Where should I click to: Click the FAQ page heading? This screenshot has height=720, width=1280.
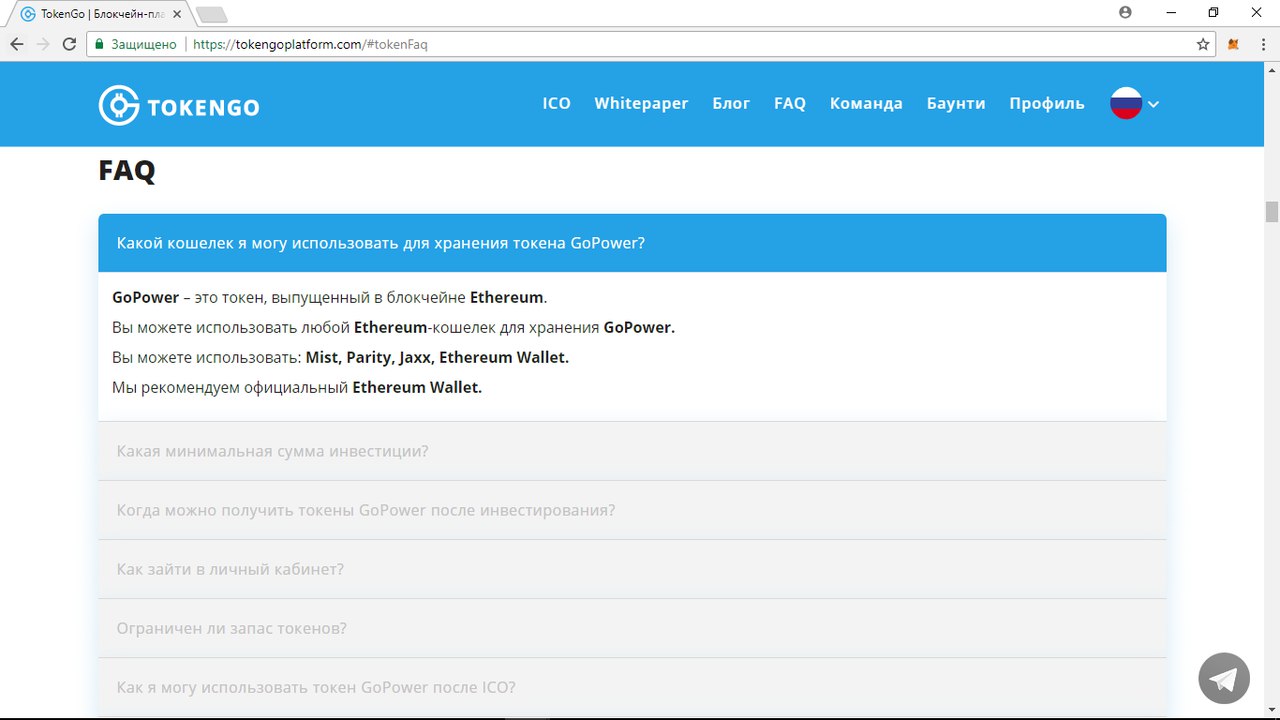point(127,170)
